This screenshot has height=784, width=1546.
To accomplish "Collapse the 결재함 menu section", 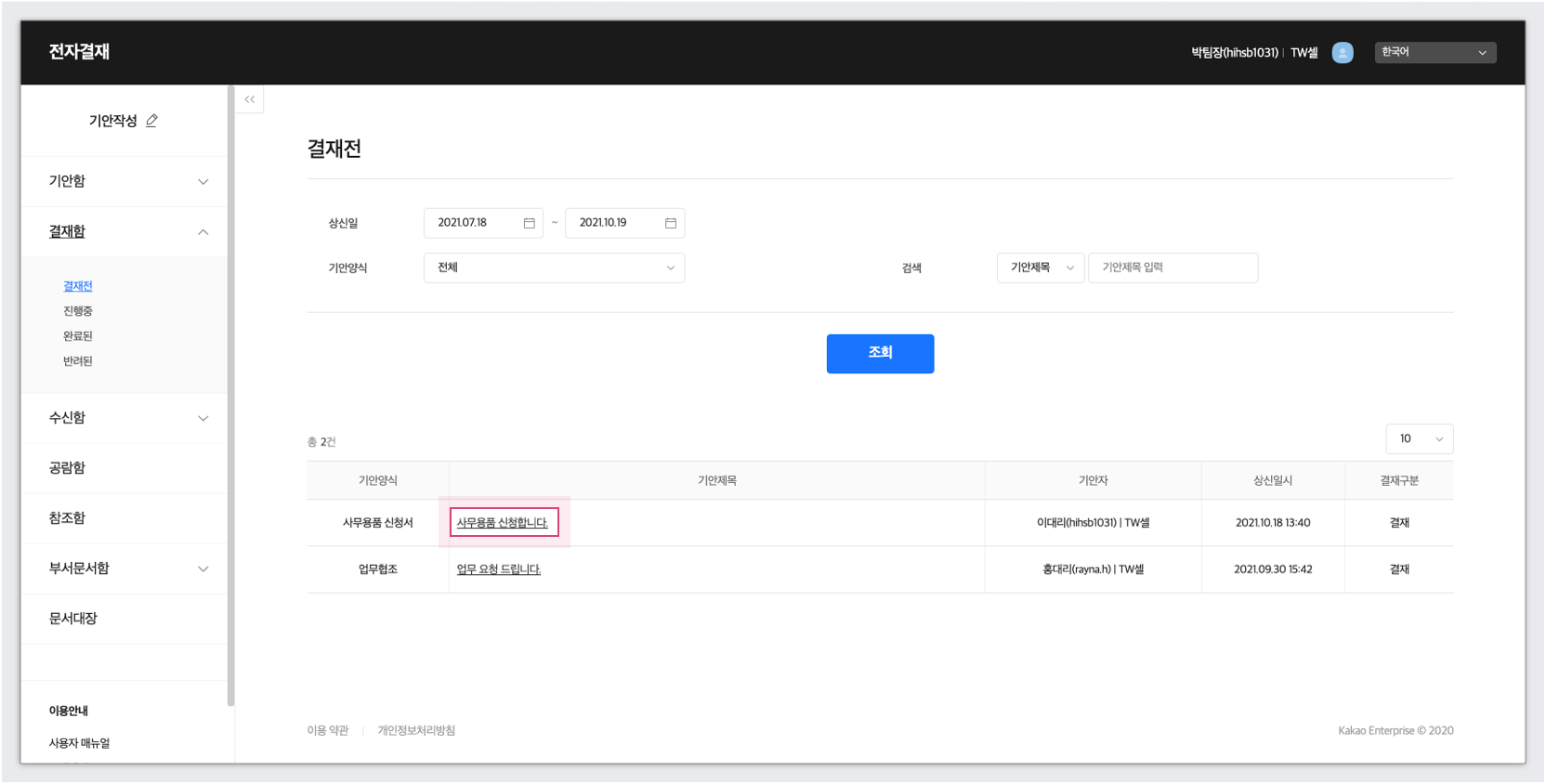I will [x=203, y=232].
